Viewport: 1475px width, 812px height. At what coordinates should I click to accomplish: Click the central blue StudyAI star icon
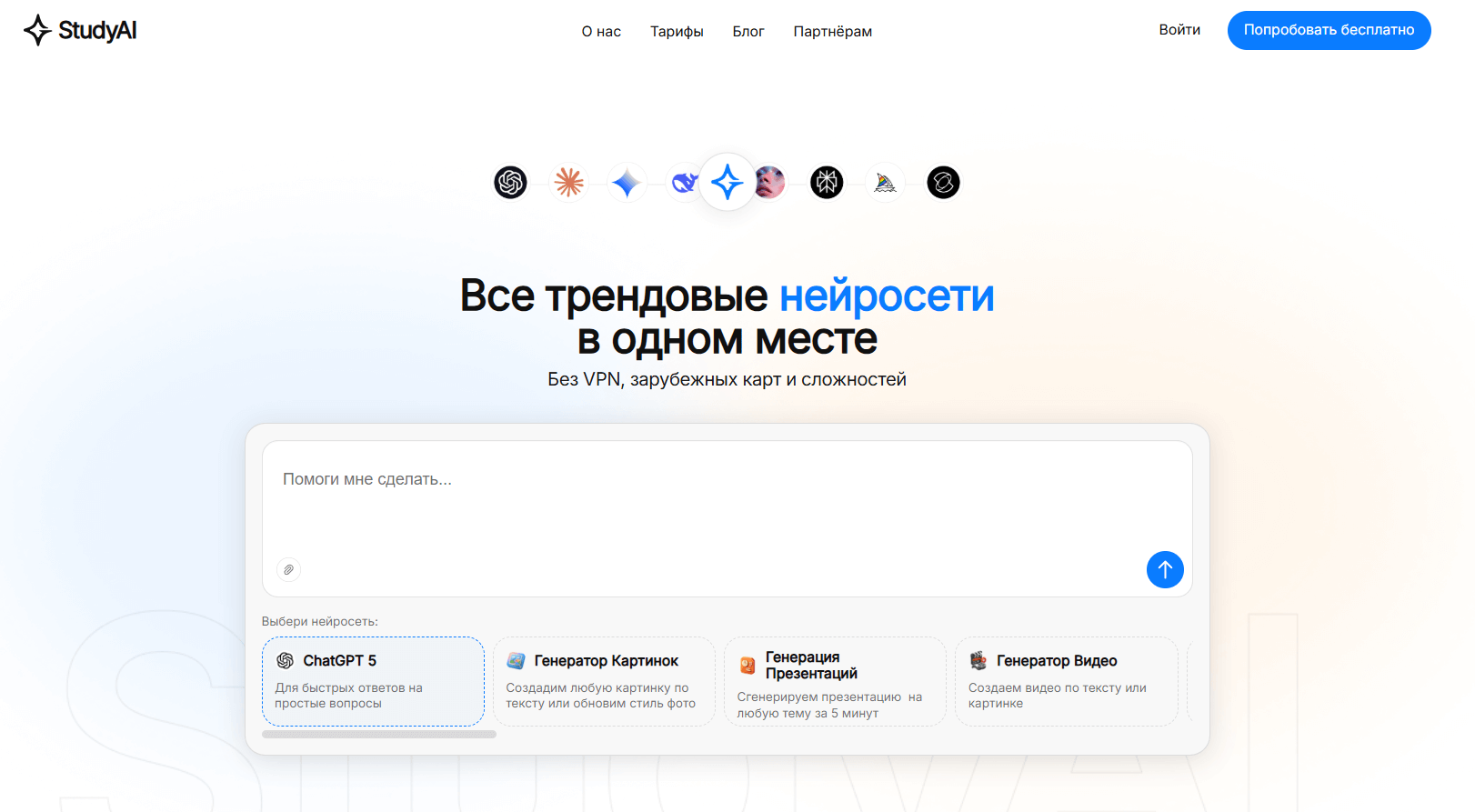(x=727, y=183)
